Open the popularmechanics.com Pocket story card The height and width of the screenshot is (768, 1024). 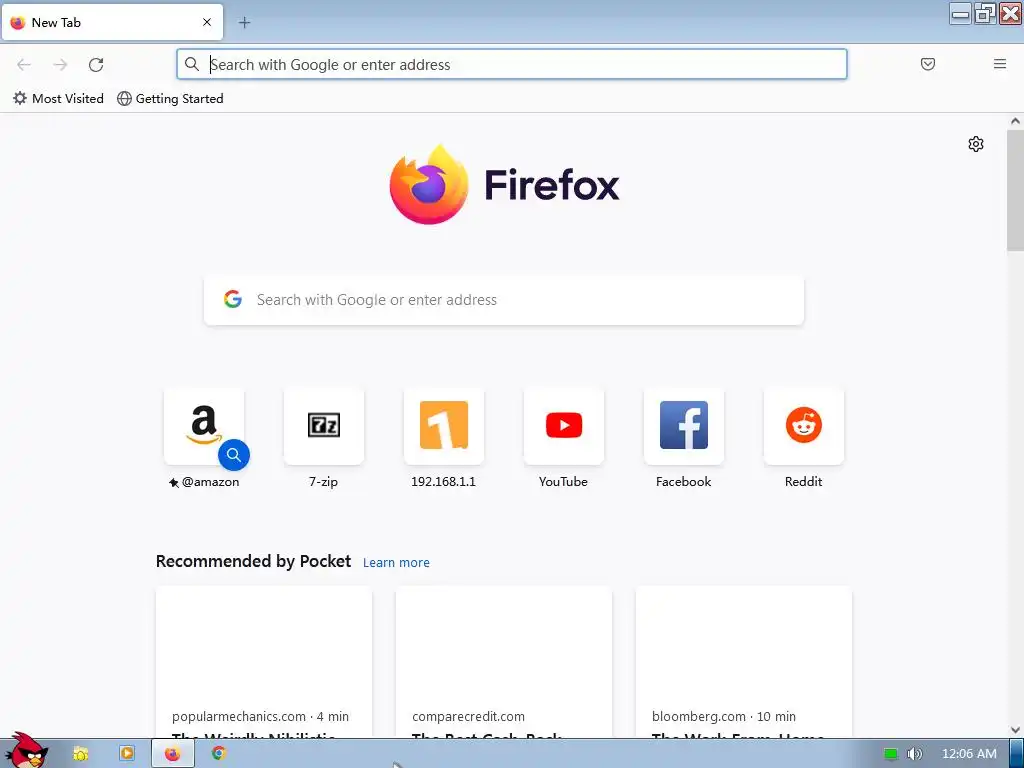[264, 662]
